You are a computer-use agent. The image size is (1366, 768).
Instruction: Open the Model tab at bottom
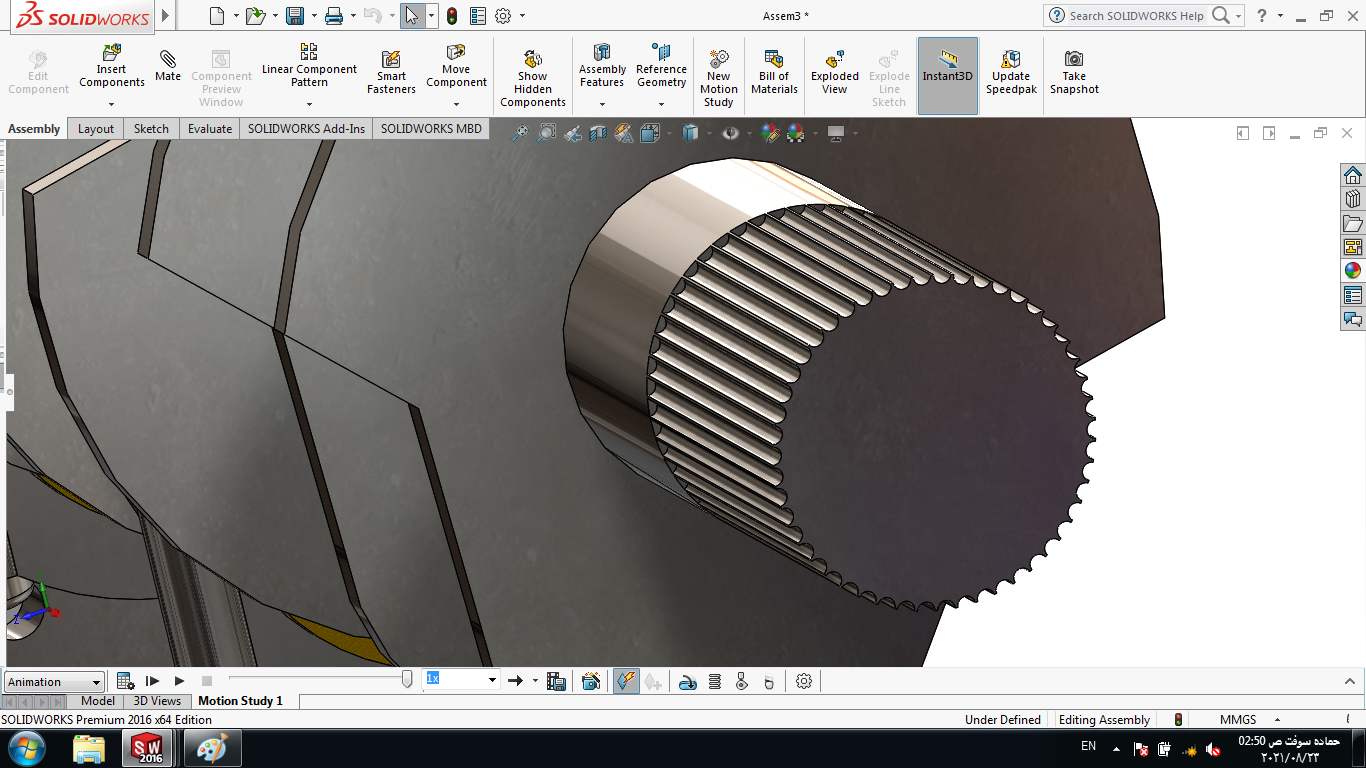point(98,701)
